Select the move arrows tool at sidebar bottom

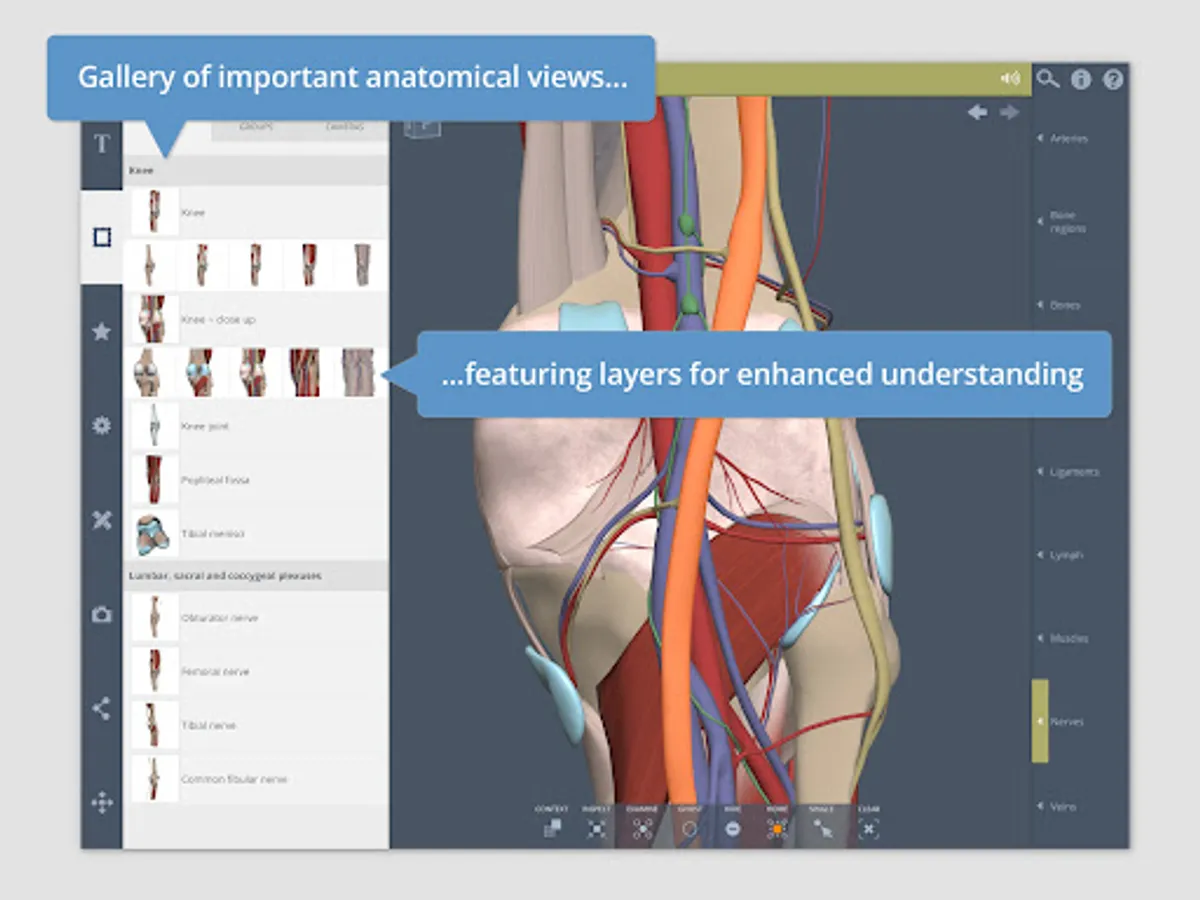pyautogui.click(x=101, y=802)
